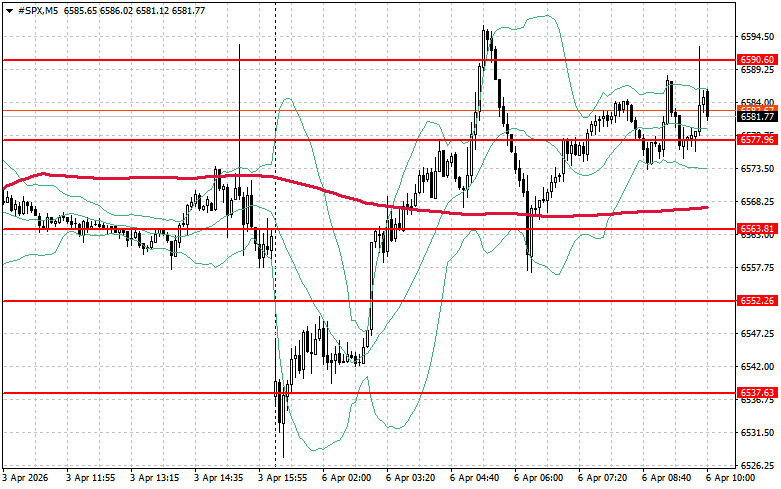The image size is (781, 489).
Task: Select the red 6563.81 level price tag
Action: (x=757, y=229)
